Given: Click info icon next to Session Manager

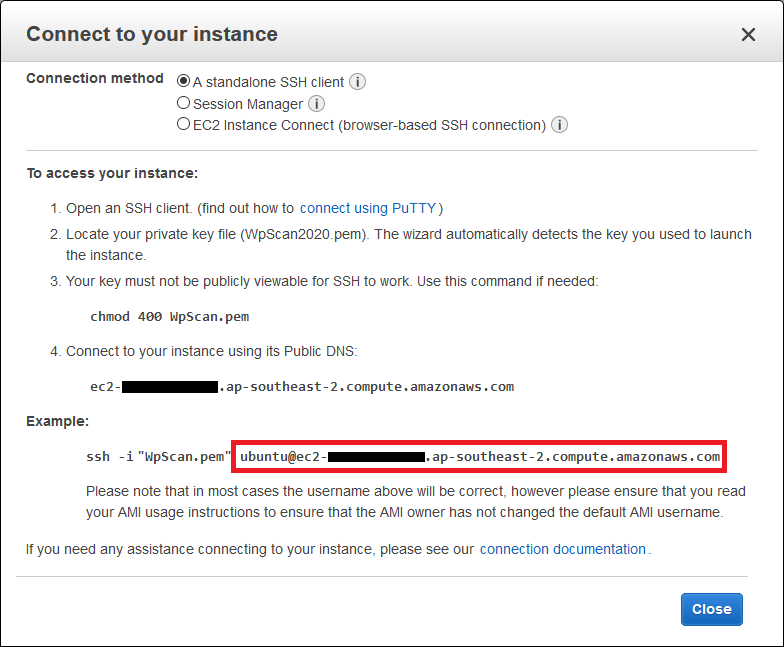Looking at the screenshot, I should (316, 104).
